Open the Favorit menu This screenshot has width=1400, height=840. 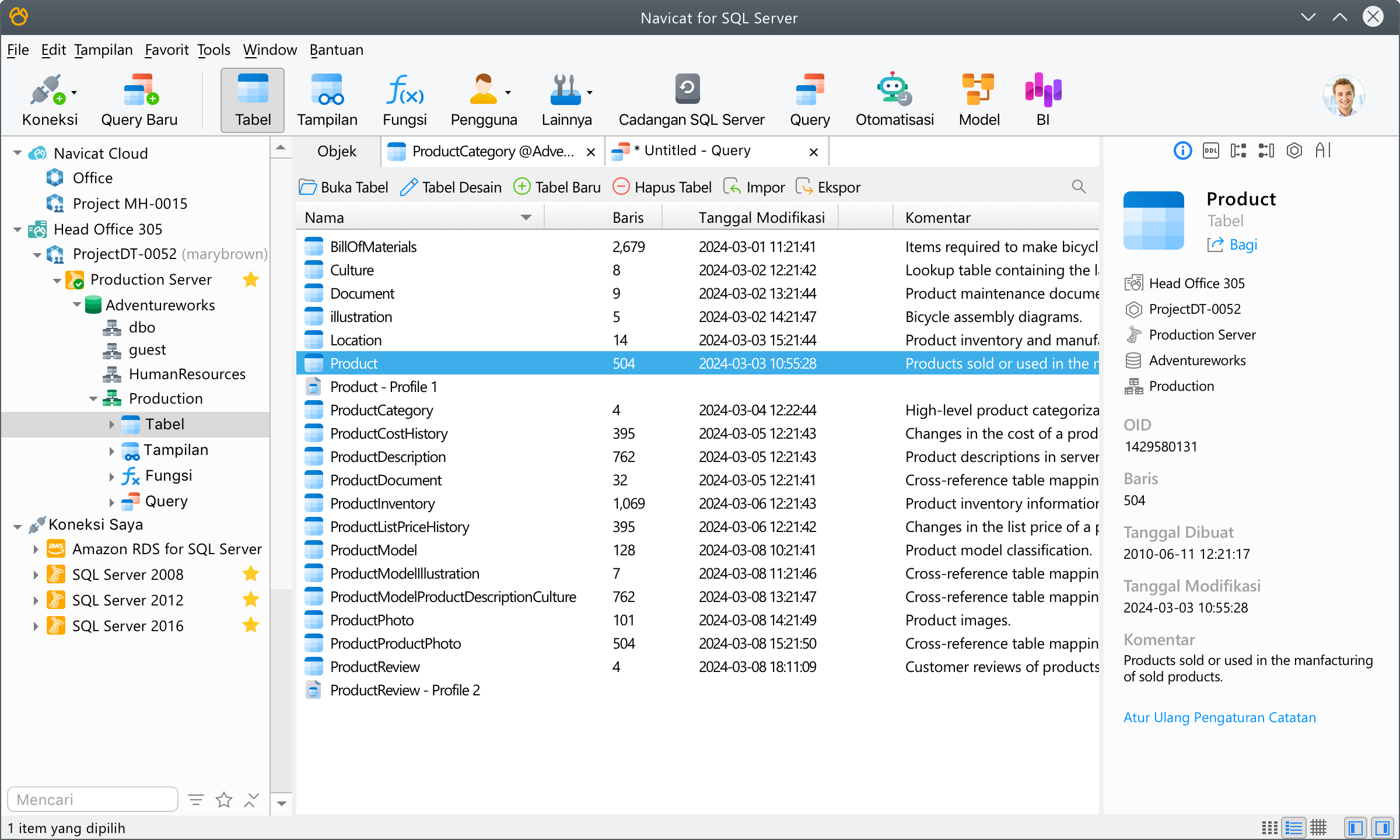[166, 50]
